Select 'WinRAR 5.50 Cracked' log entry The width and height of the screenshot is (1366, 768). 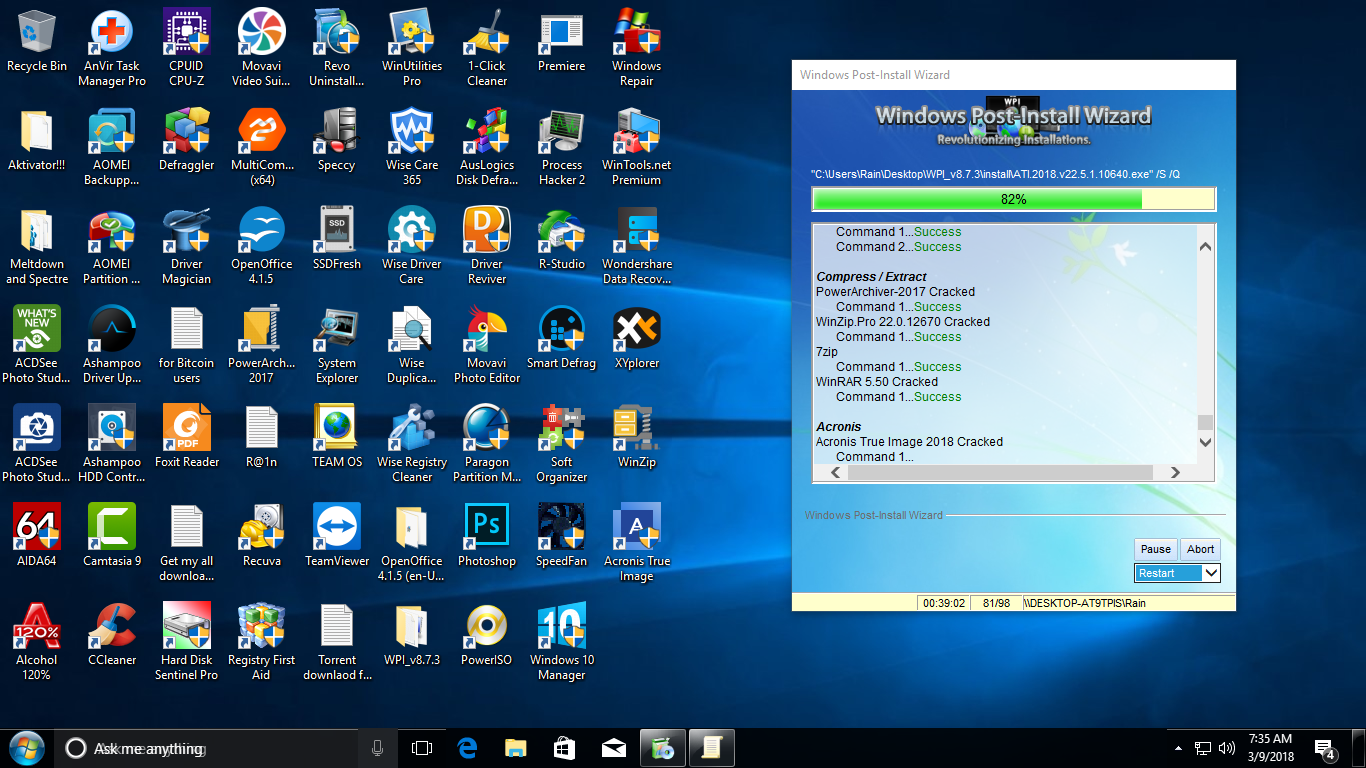[877, 382]
